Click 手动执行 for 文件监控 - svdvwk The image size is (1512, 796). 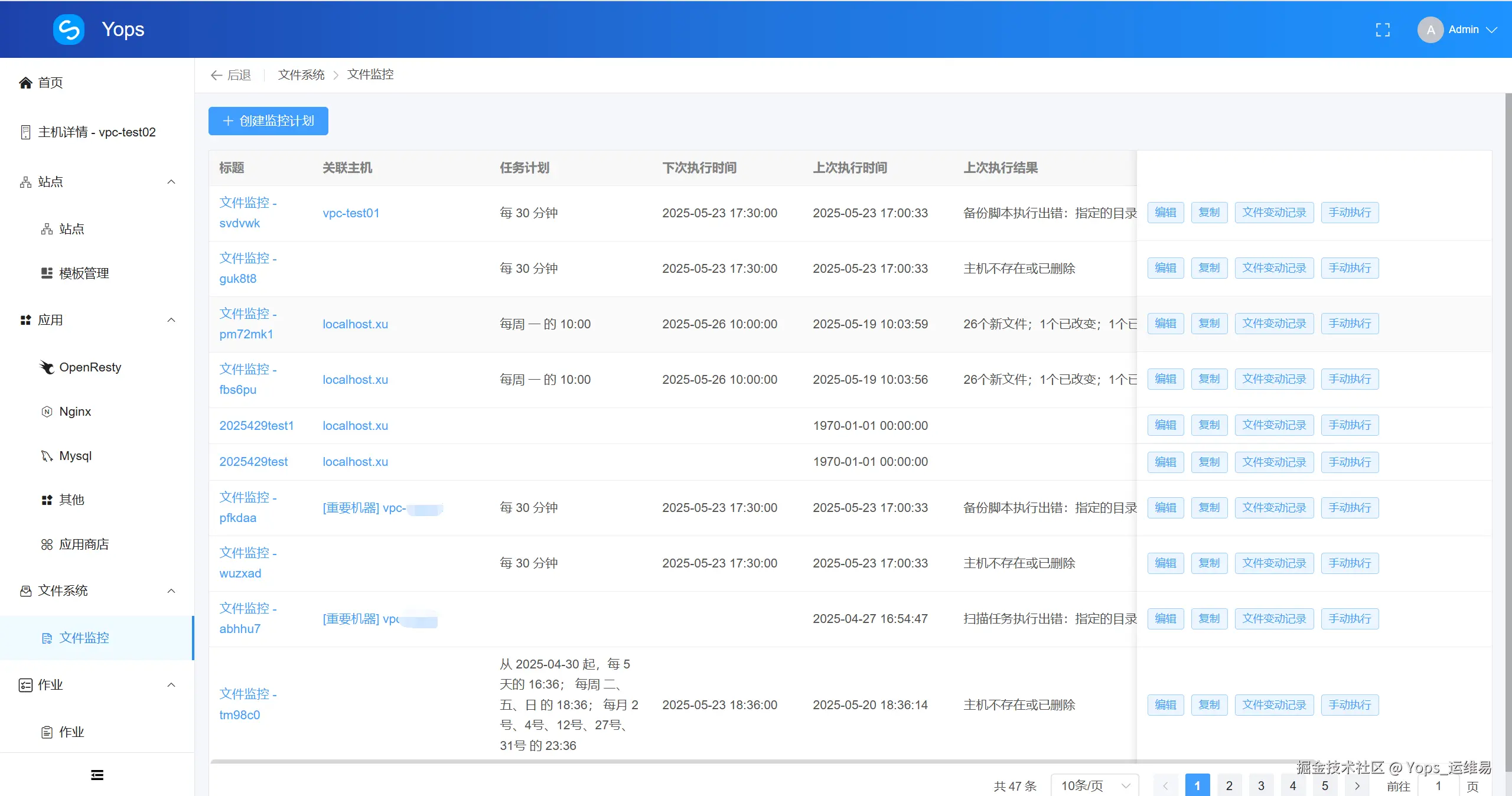1350,213
